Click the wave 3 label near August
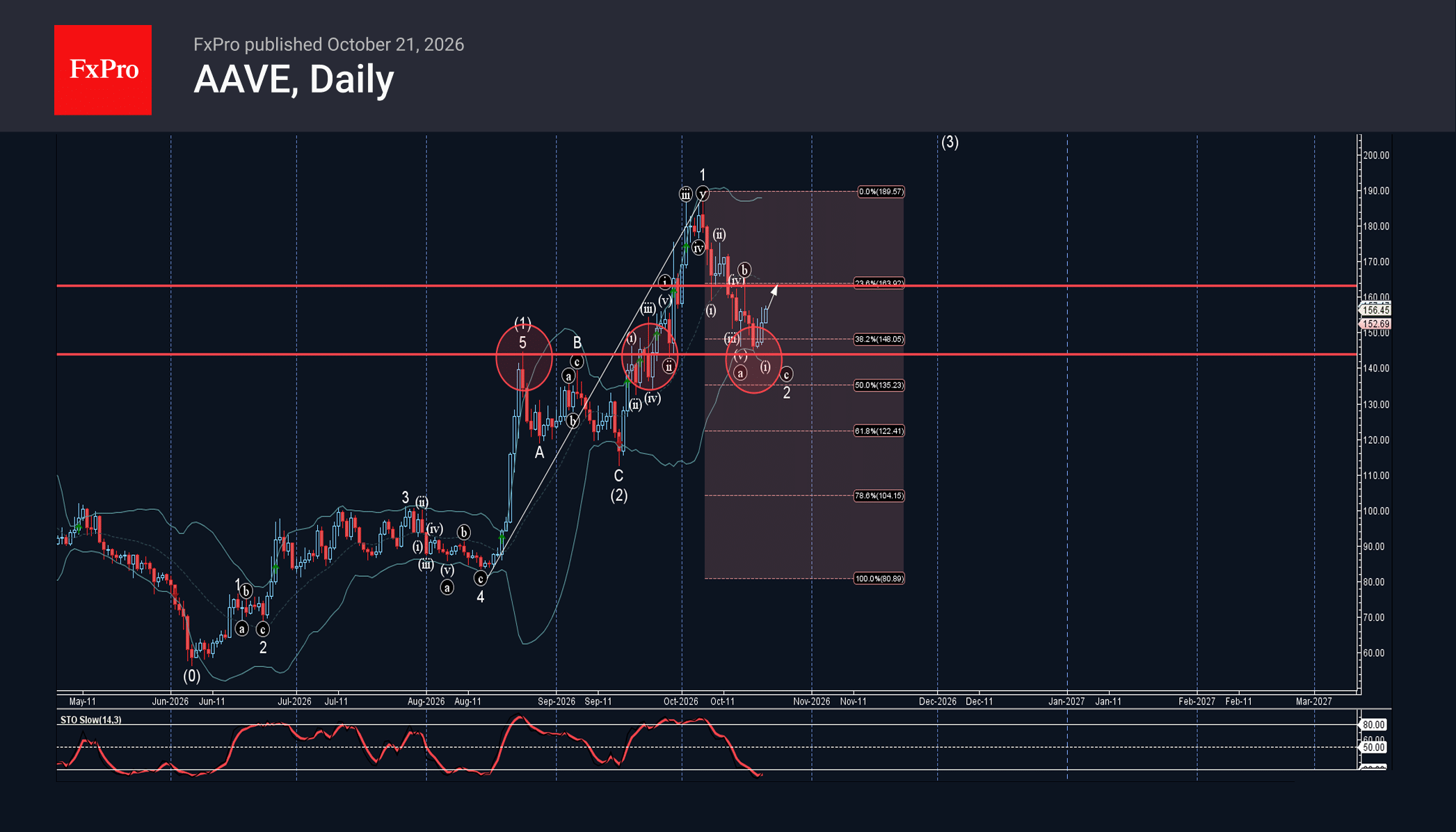 click(406, 497)
